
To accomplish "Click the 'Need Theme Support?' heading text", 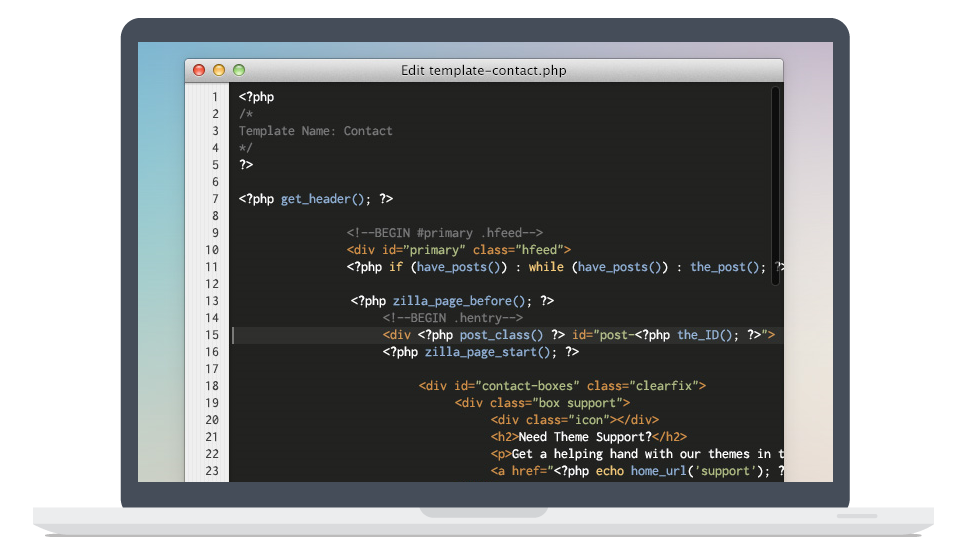I will click(585, 437).
